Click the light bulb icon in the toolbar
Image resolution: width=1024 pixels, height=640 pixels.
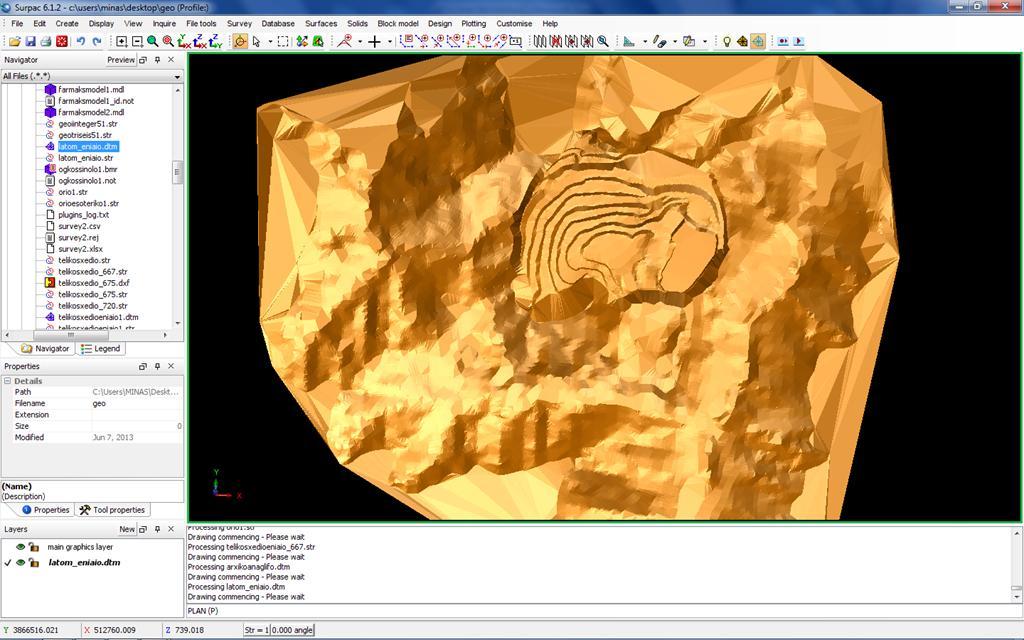click(x=726, y=41)
